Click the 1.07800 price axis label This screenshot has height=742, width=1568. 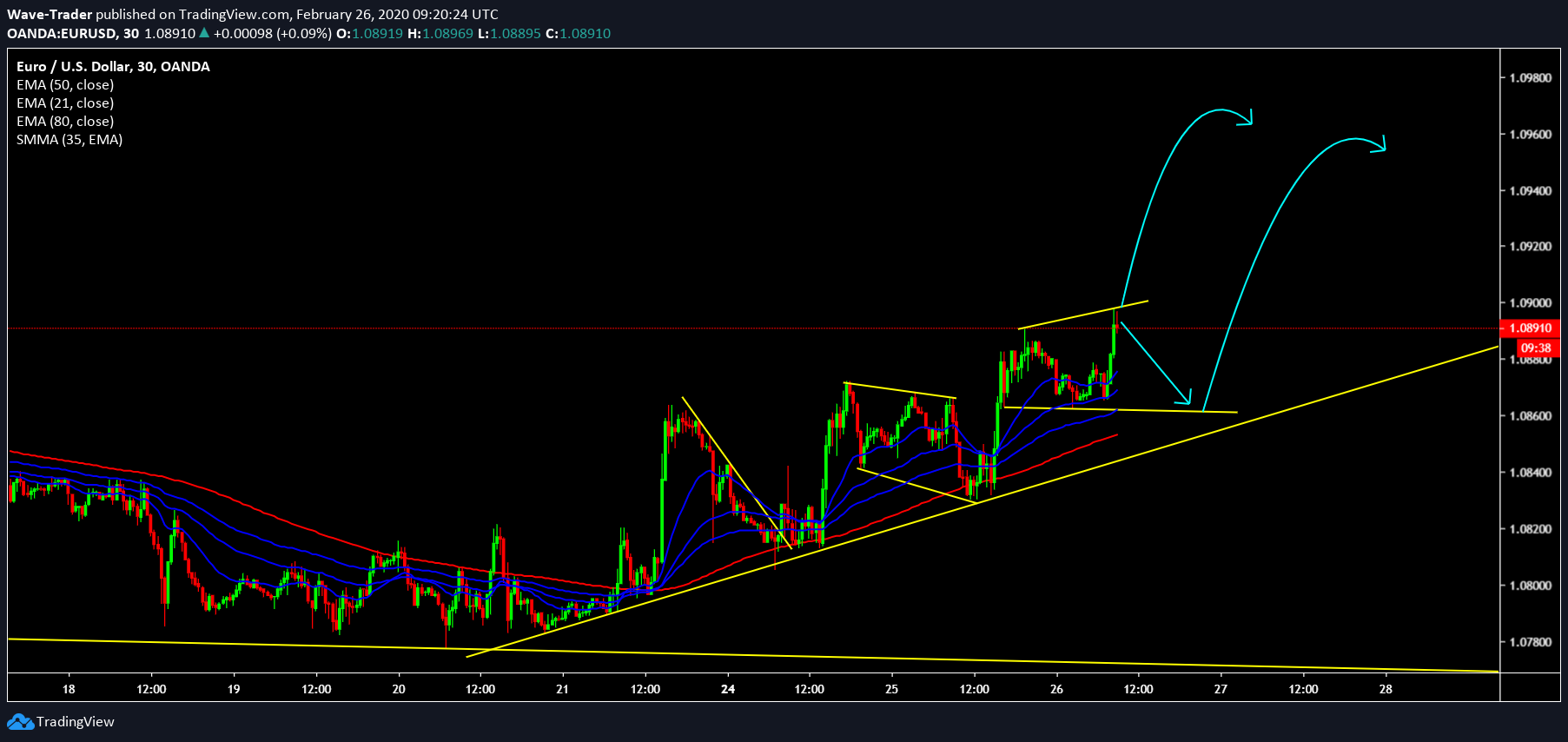[1530, 642]
